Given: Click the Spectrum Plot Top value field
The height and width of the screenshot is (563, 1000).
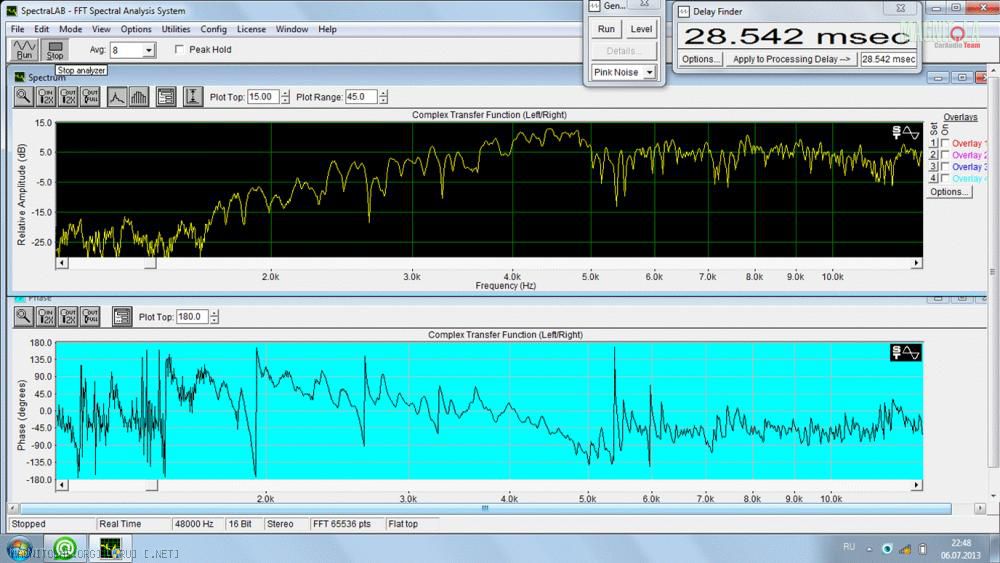Looking at the screenshot, I should click(x=263, y=97).
